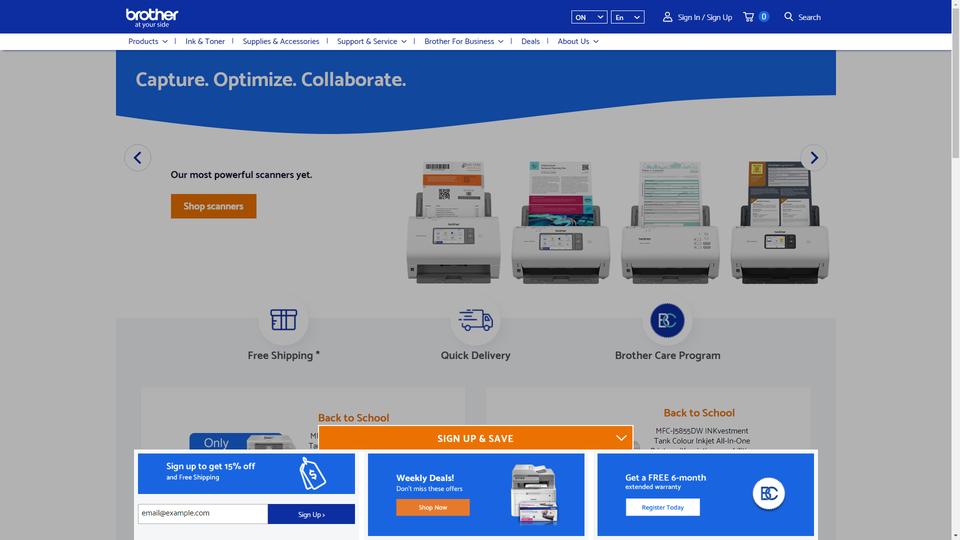Open the Search text link
This screenshot has height=540, width=960.
click(x=809, y=17)
